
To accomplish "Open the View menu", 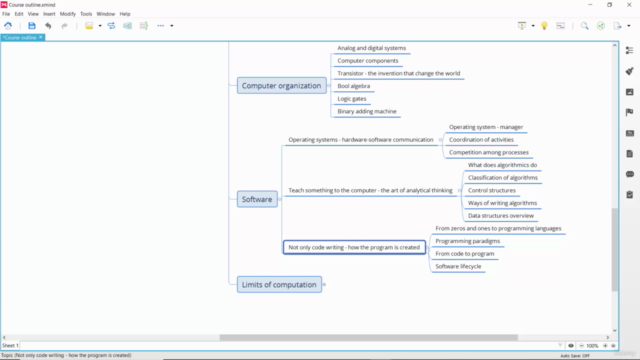I will [x=33, y=14].
